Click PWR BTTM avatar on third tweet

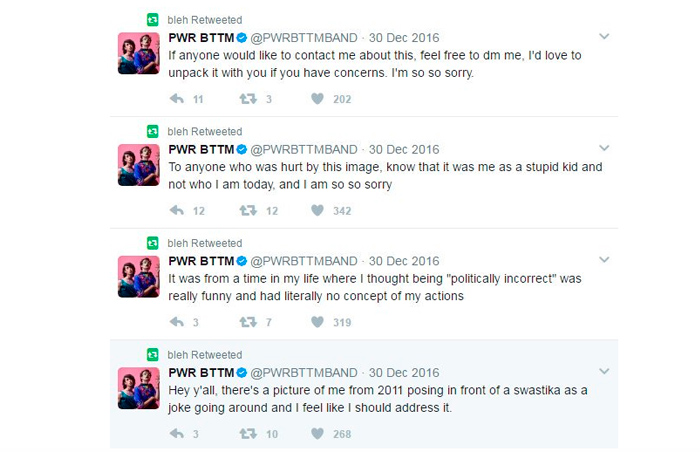point(139,277)
